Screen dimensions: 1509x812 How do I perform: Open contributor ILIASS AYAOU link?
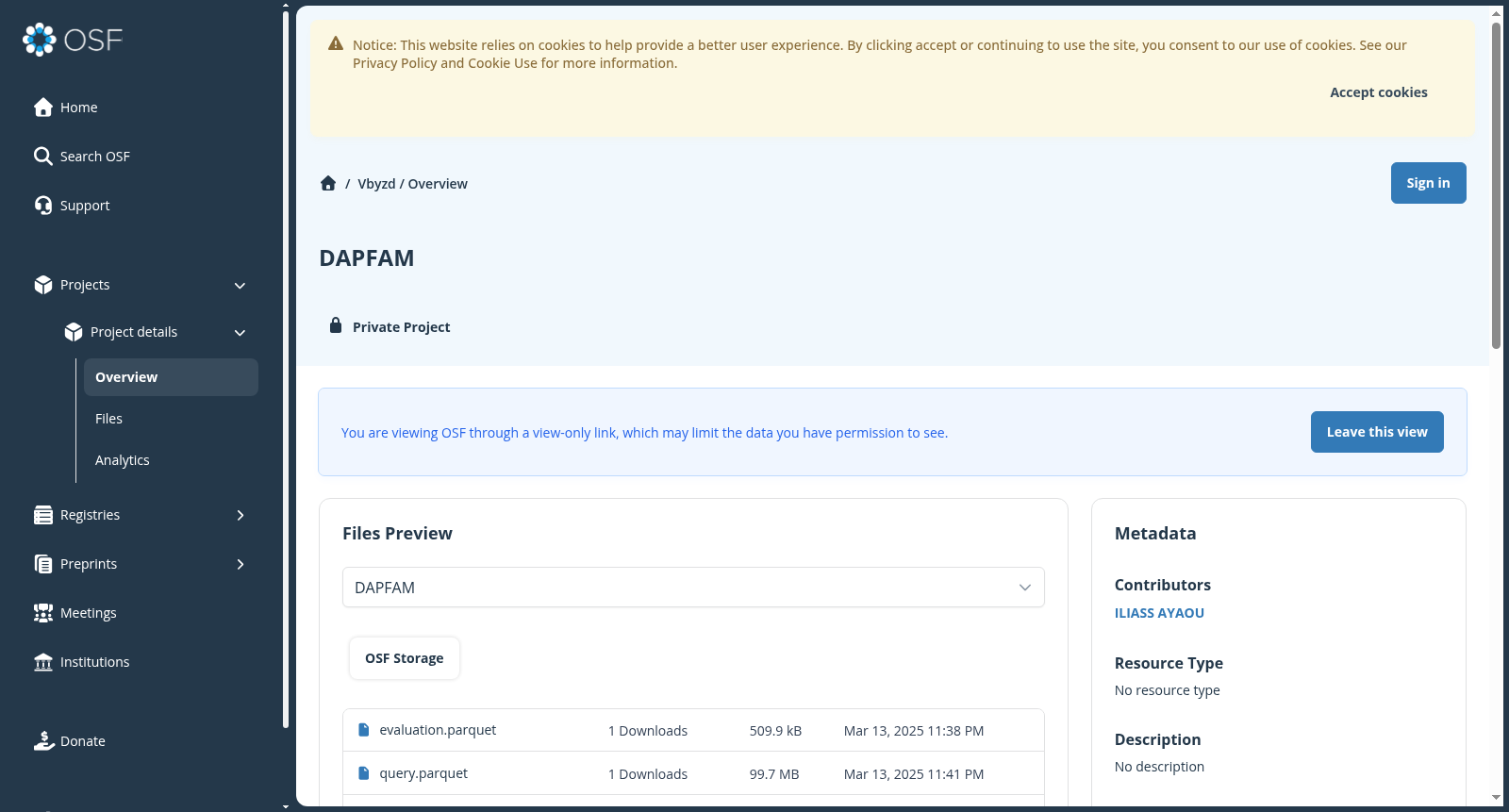tap(1159, 613)
